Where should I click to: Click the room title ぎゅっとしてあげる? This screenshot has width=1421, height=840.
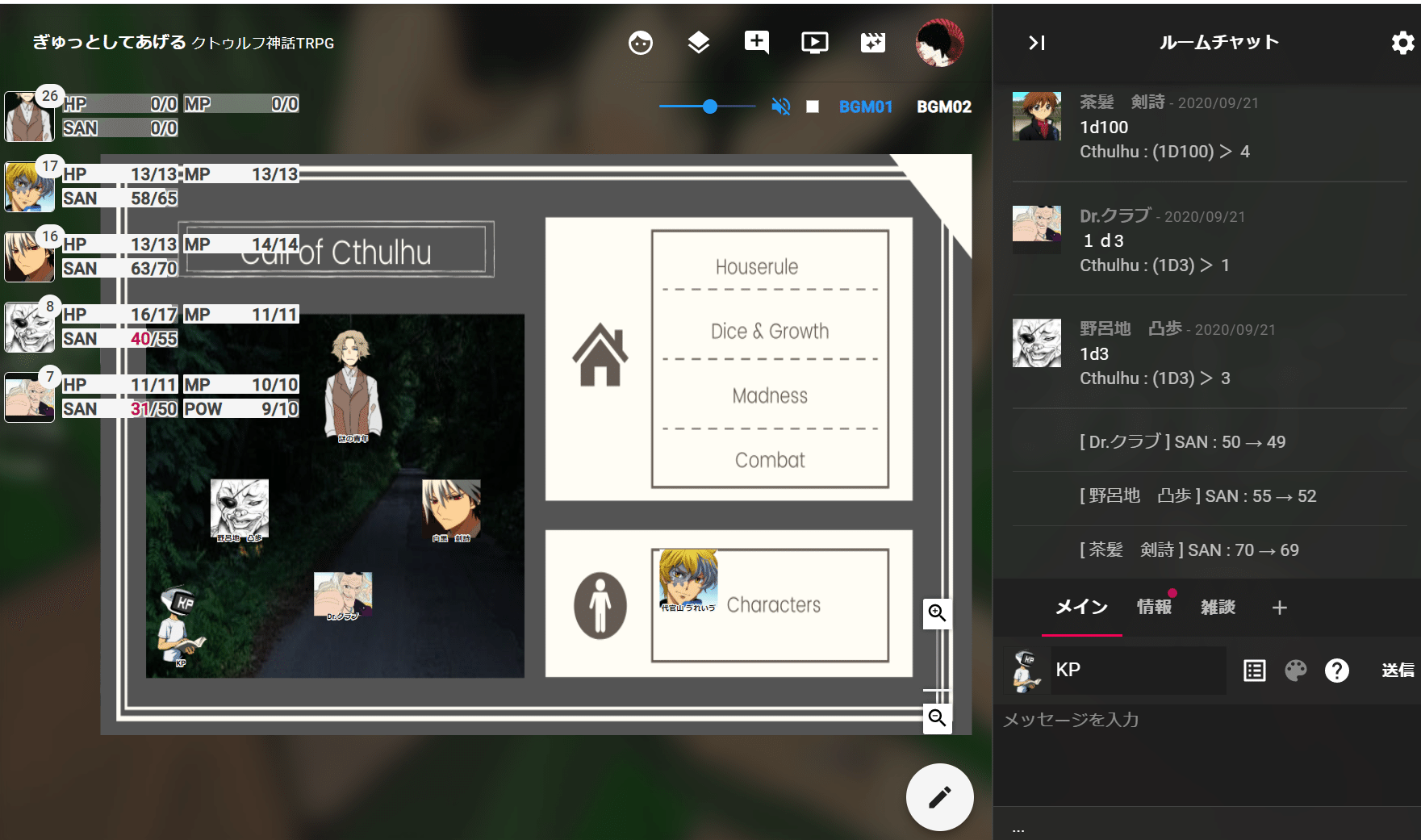point(109,42)
